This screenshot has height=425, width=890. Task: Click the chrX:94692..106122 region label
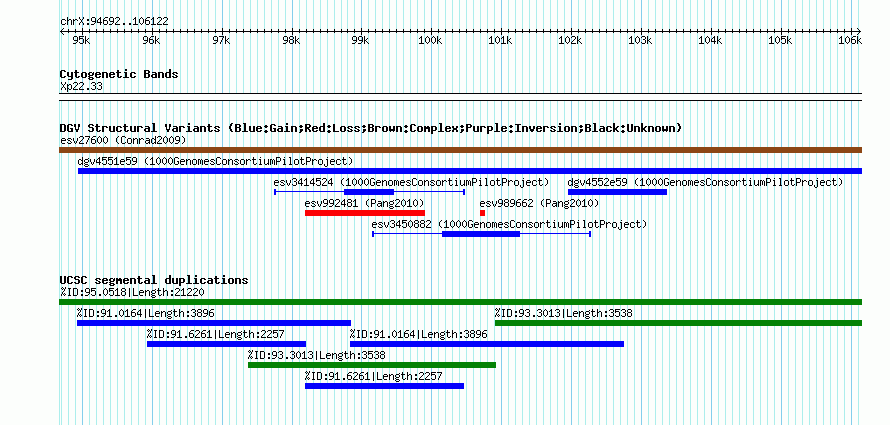114,22
